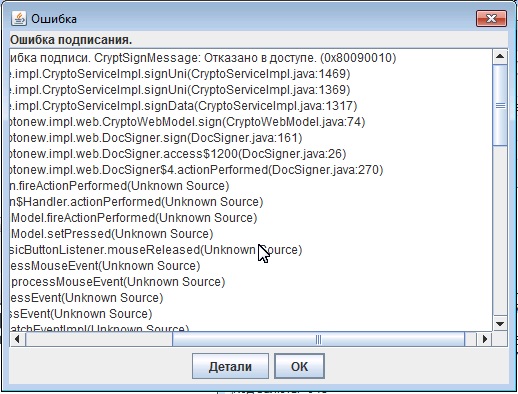Click line processMouseEvent(Unknown Source)
Screen dimensions: 518x394
point(118,282)
